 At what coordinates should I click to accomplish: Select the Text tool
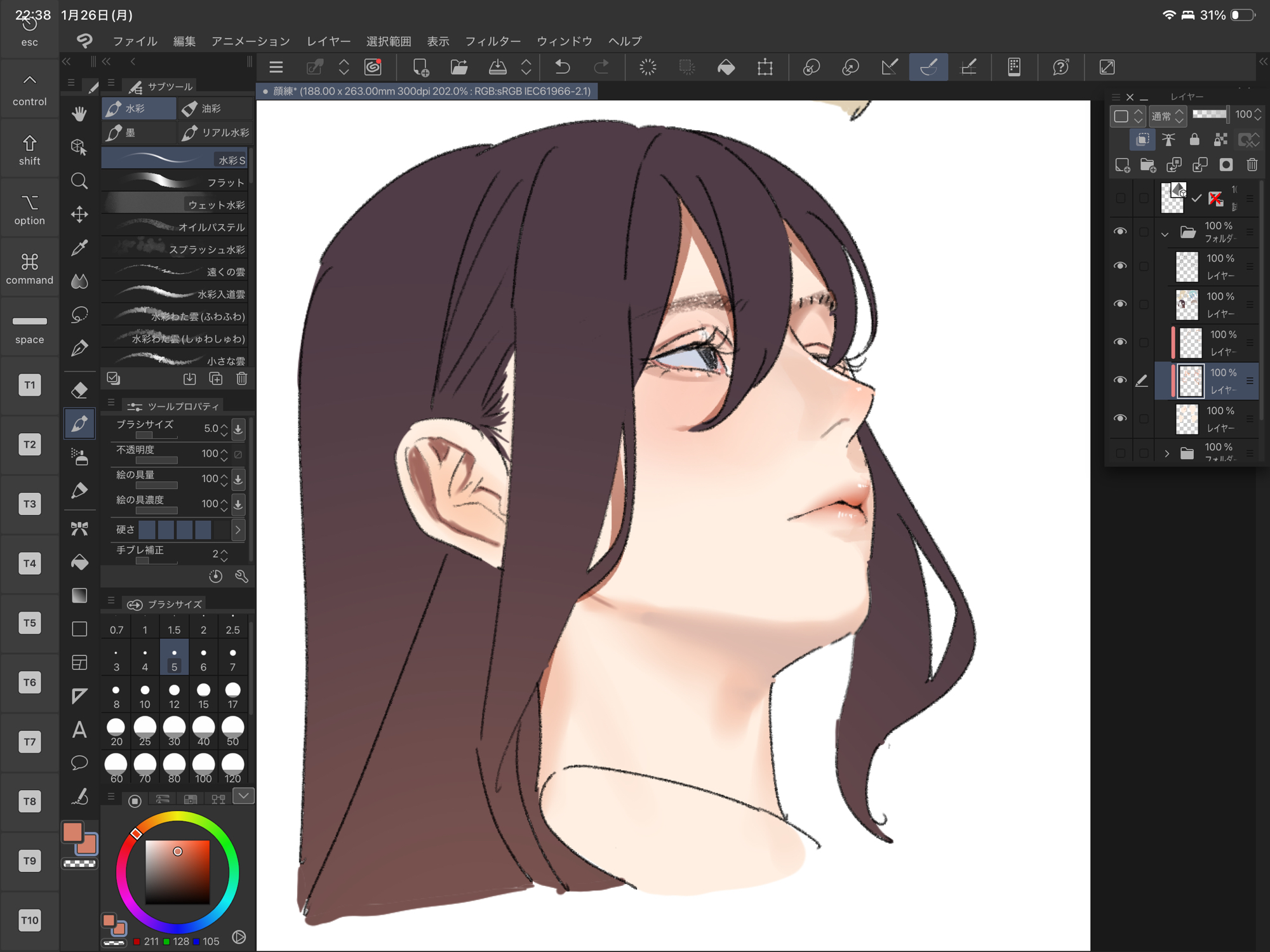(x=79, y=730)
